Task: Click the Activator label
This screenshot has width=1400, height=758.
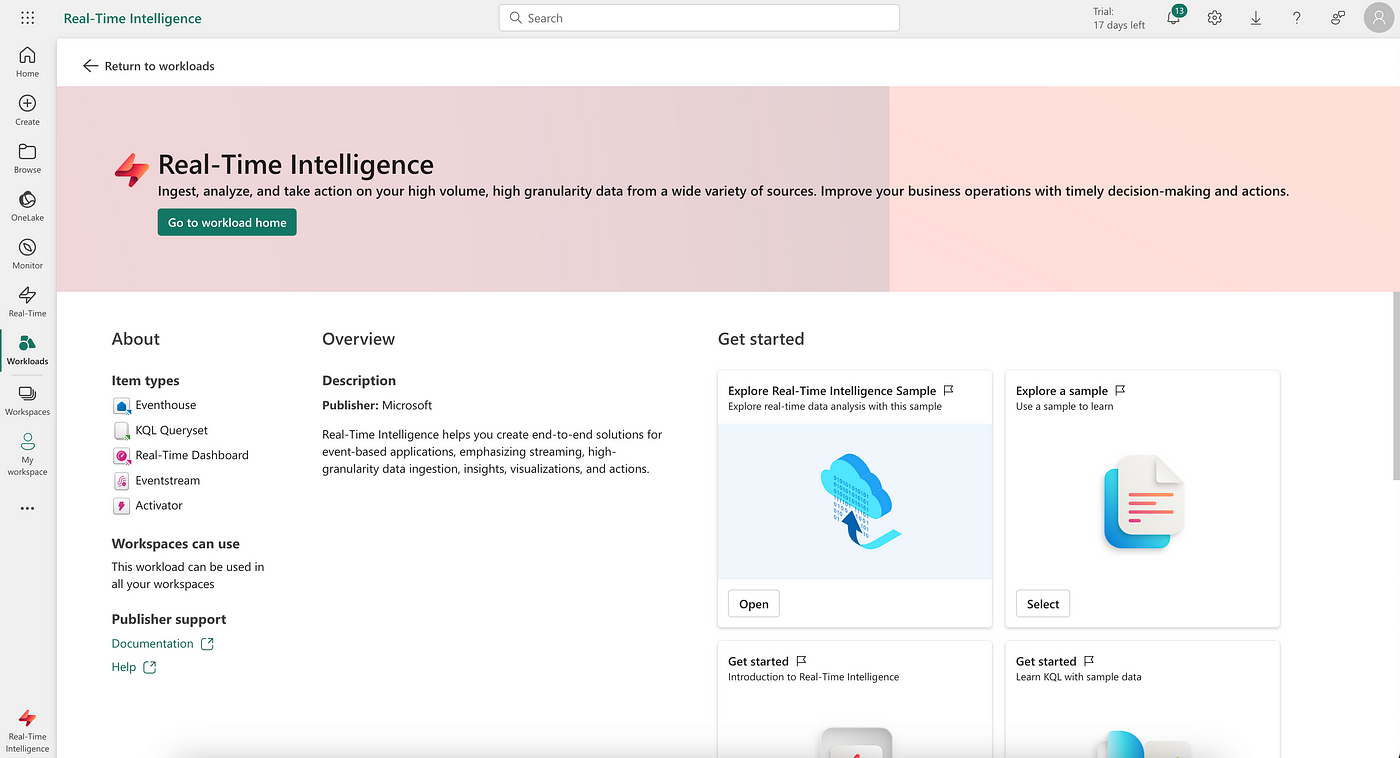Action: point(159,505)
